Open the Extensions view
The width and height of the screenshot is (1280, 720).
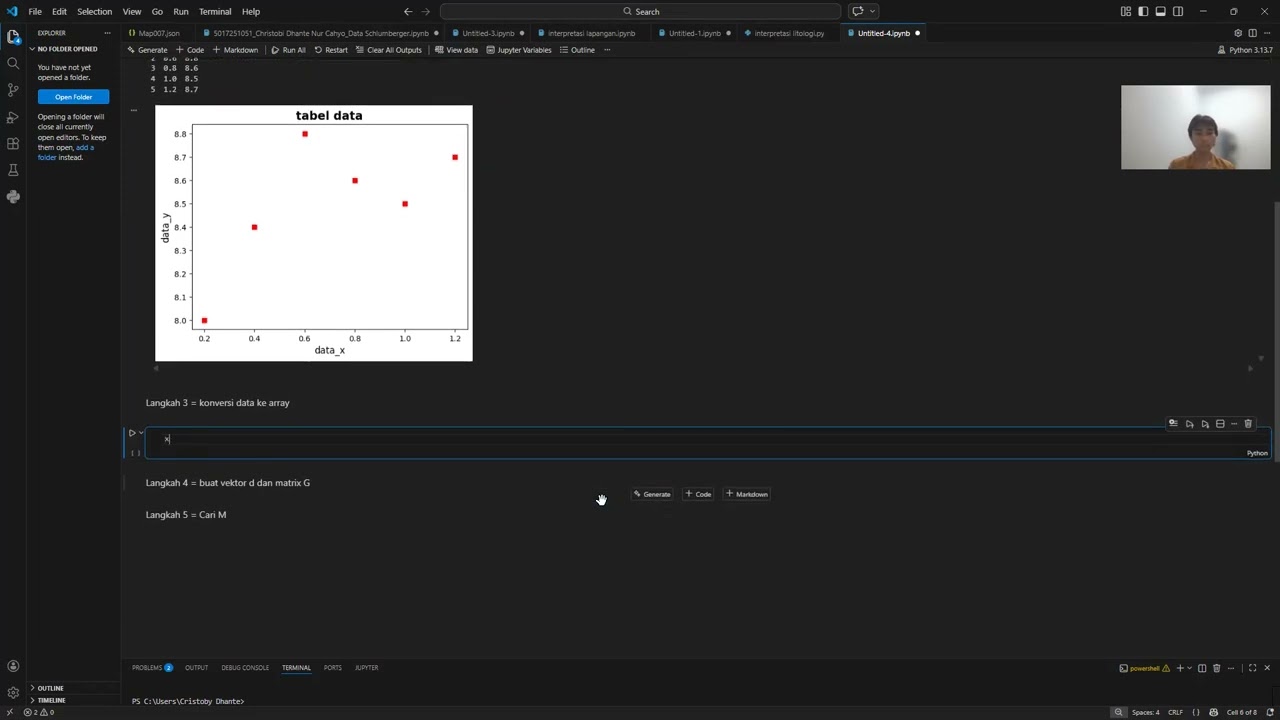13,143
